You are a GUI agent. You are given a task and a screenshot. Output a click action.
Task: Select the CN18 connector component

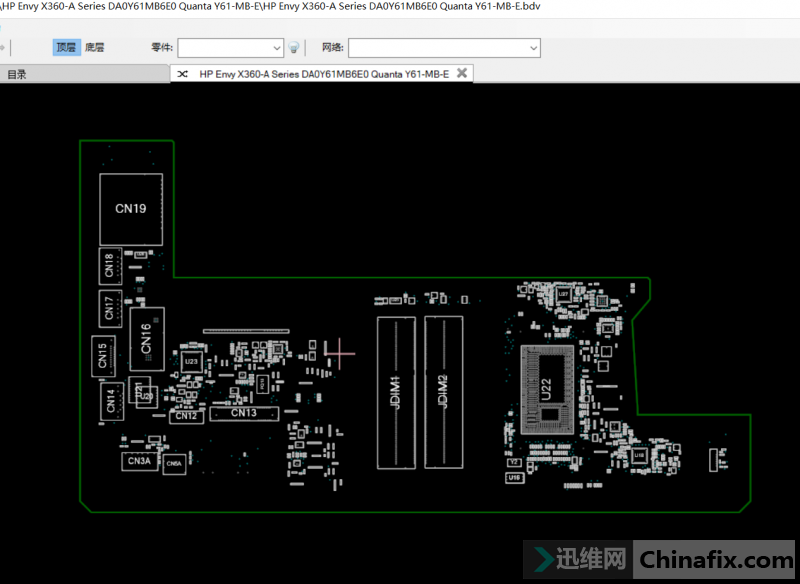[x=109, y=265]
